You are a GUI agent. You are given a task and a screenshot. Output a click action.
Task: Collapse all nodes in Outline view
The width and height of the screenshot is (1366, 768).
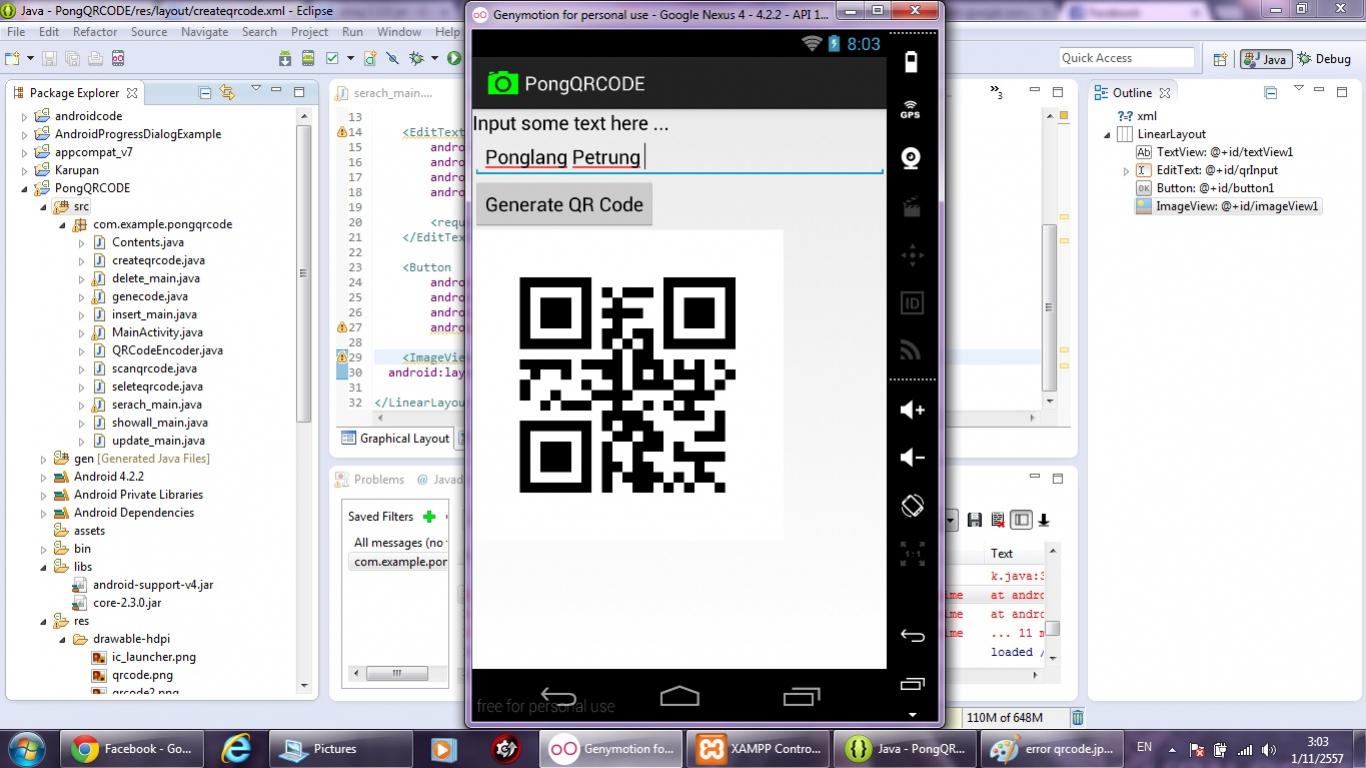[x=1271, y=92]
